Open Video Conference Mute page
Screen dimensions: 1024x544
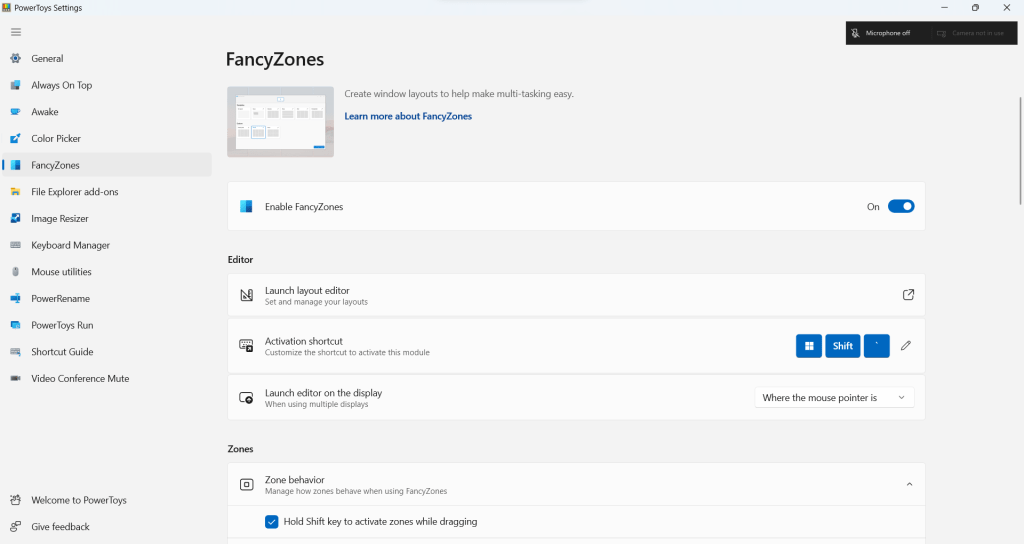[107, 379]
